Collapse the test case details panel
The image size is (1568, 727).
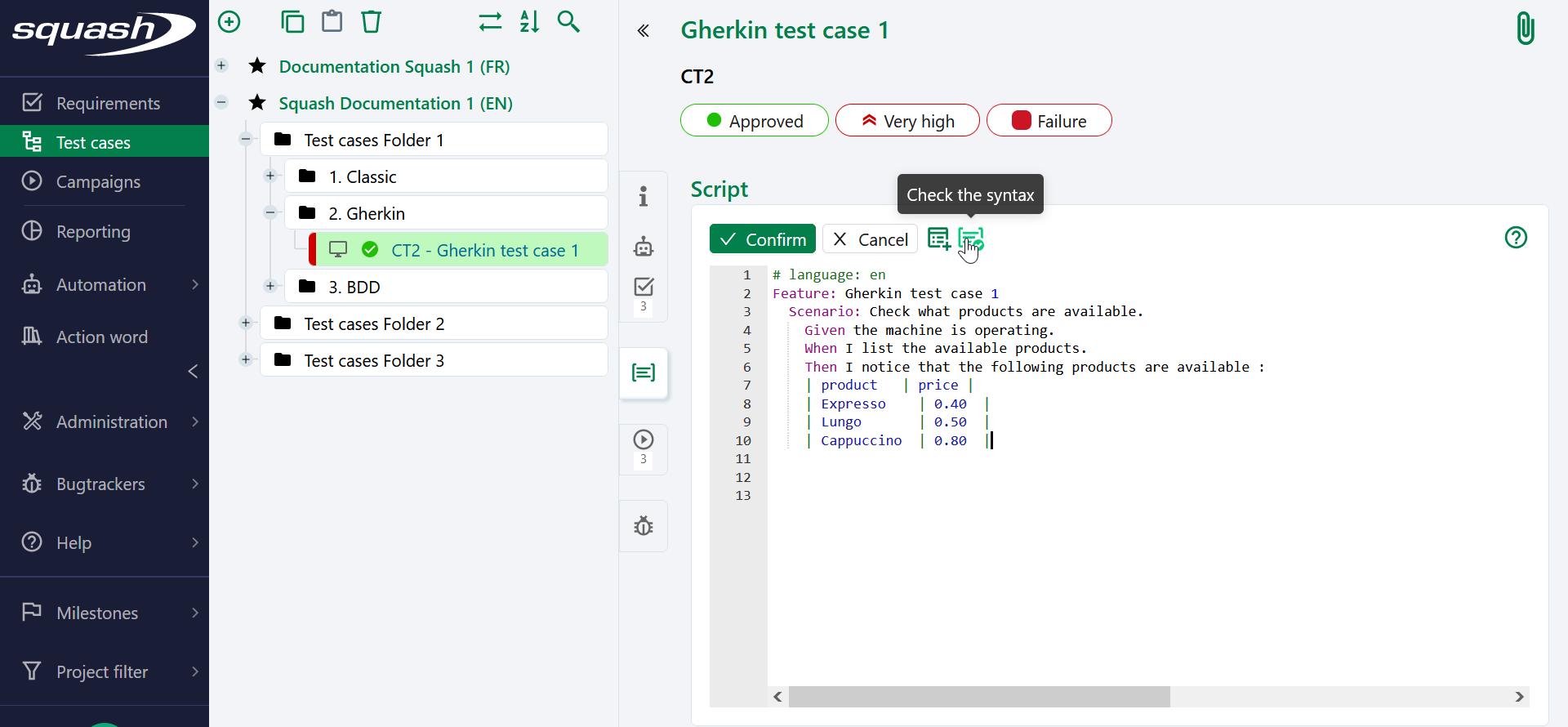point(644,31)
